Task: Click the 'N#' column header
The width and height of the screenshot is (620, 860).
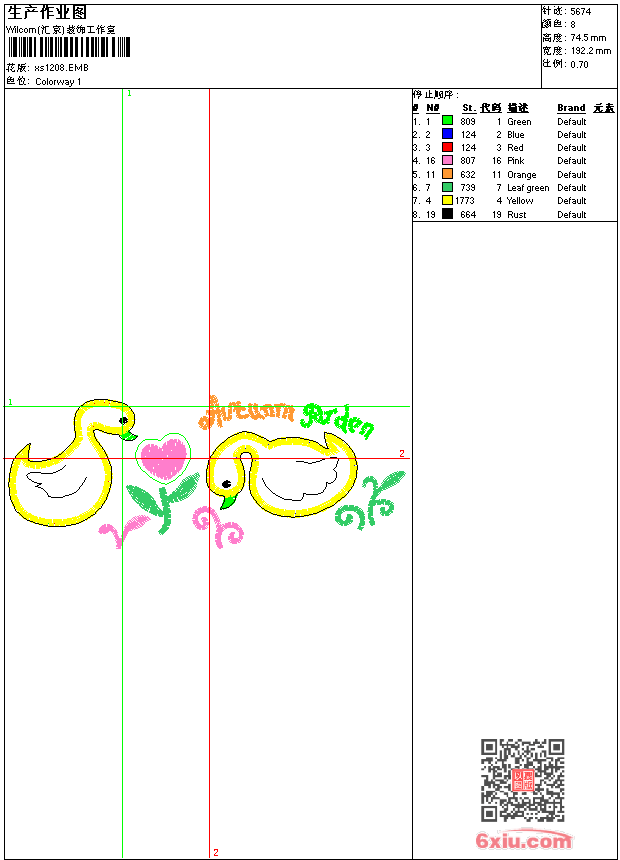Action: tap(433, 108)
